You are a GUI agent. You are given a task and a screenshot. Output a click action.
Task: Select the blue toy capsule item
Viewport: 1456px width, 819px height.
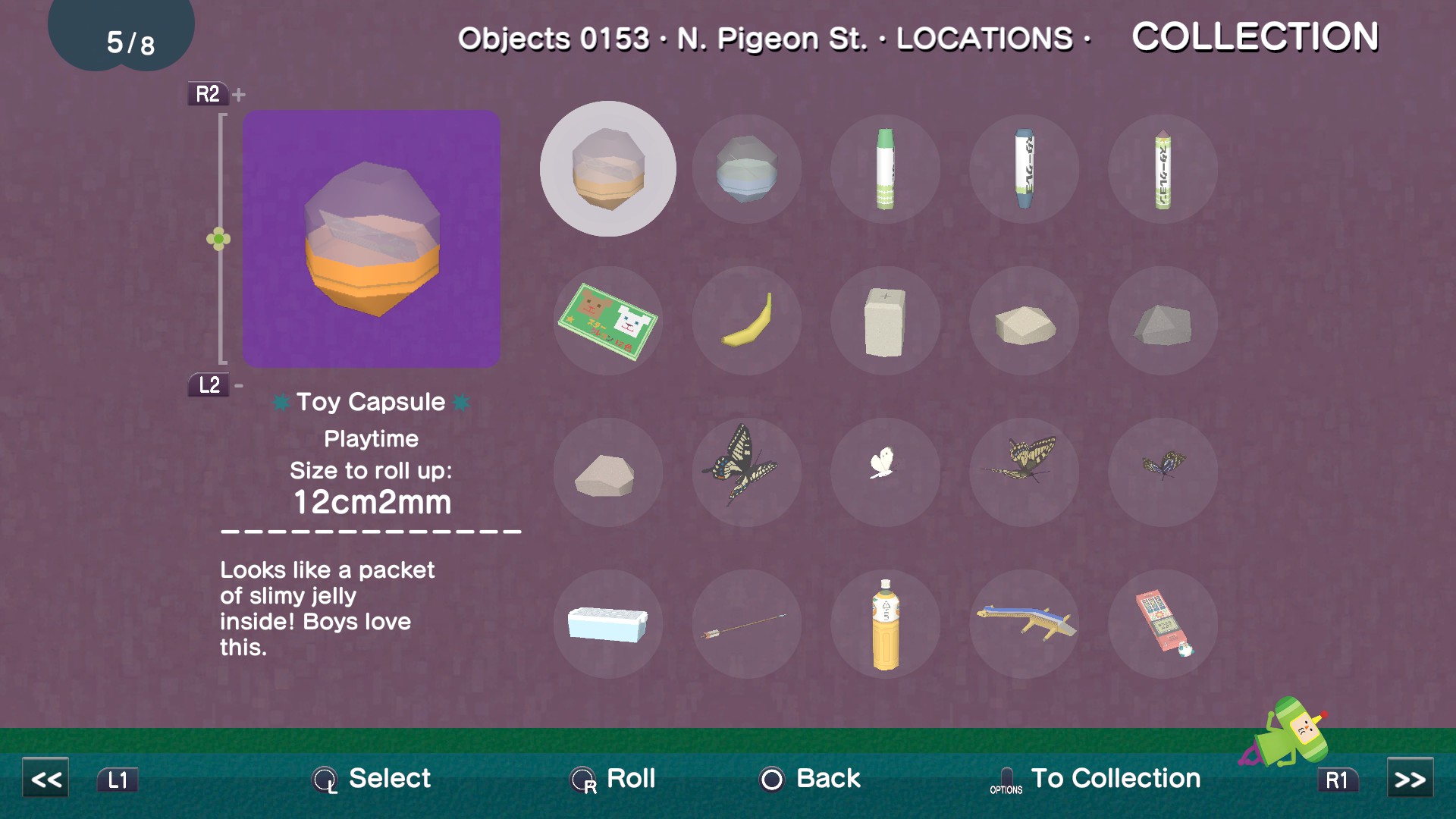click(x=747, y=169)
